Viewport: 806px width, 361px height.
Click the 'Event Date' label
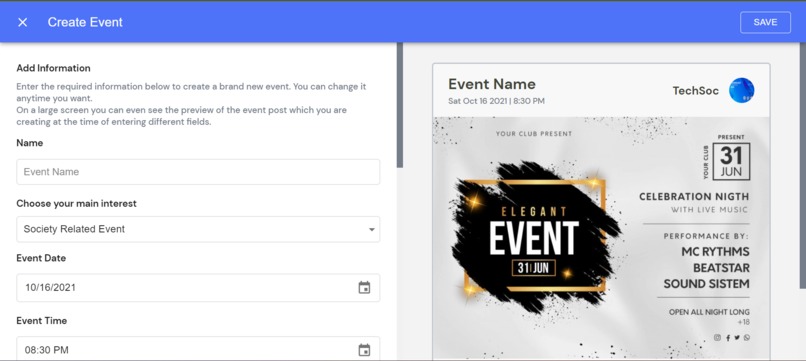click(41, 258)
